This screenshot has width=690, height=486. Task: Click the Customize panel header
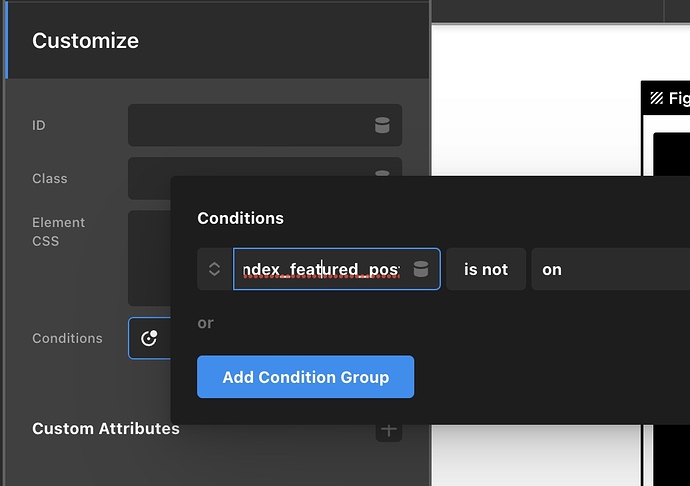[x=86, y=41]
